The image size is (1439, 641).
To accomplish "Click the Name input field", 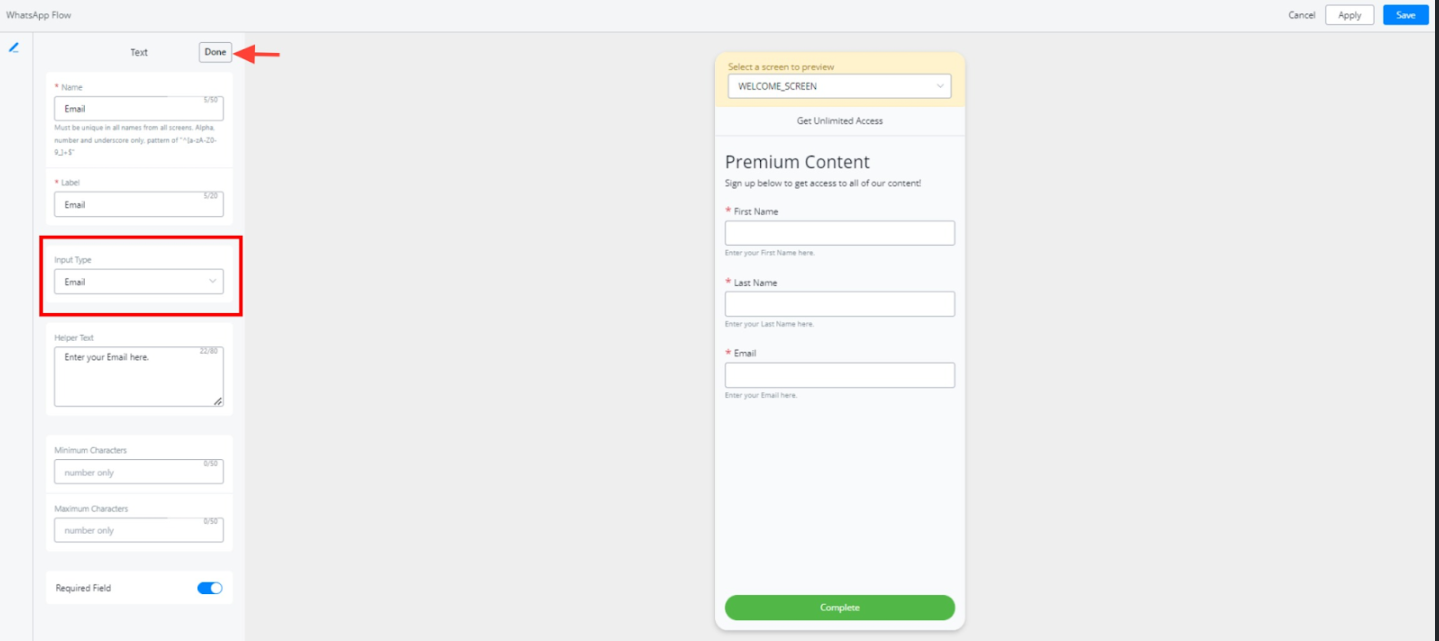I will (x=138, y=109).
